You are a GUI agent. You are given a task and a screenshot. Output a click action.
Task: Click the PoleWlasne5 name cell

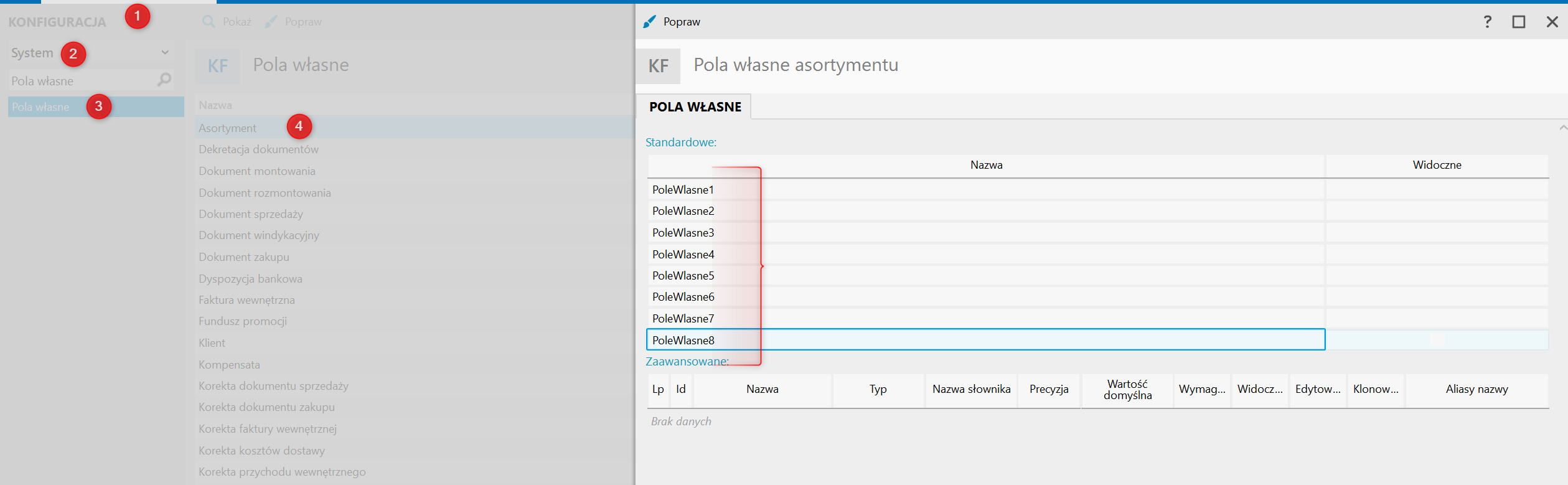click(x=986, y=275)
